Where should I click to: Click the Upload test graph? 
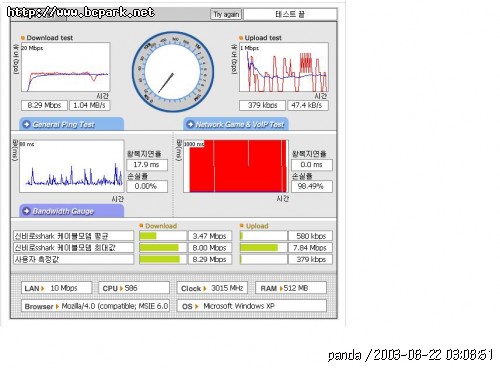[284, 67]
